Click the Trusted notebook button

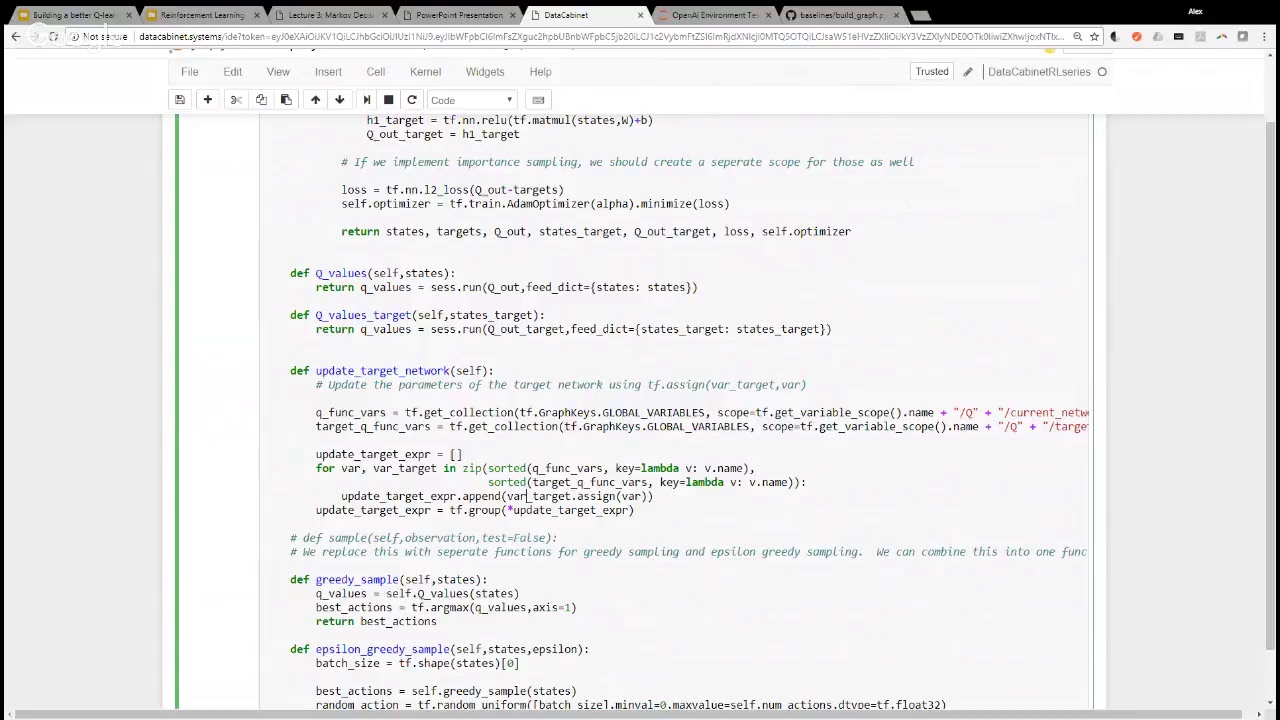pos(932,72)
